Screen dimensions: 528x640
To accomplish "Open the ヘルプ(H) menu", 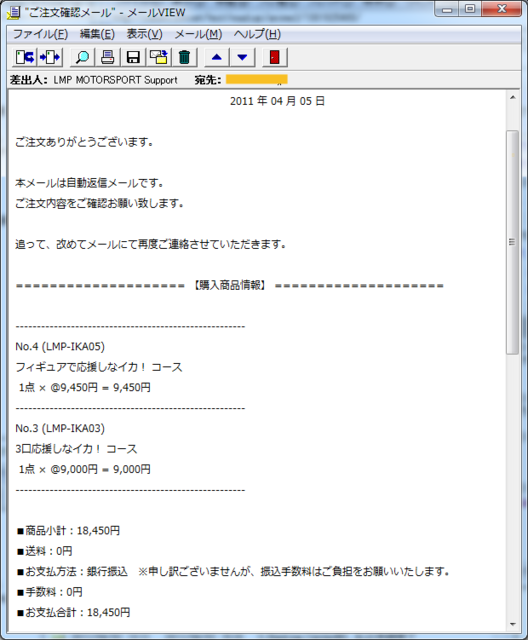I will pos(257,34).
